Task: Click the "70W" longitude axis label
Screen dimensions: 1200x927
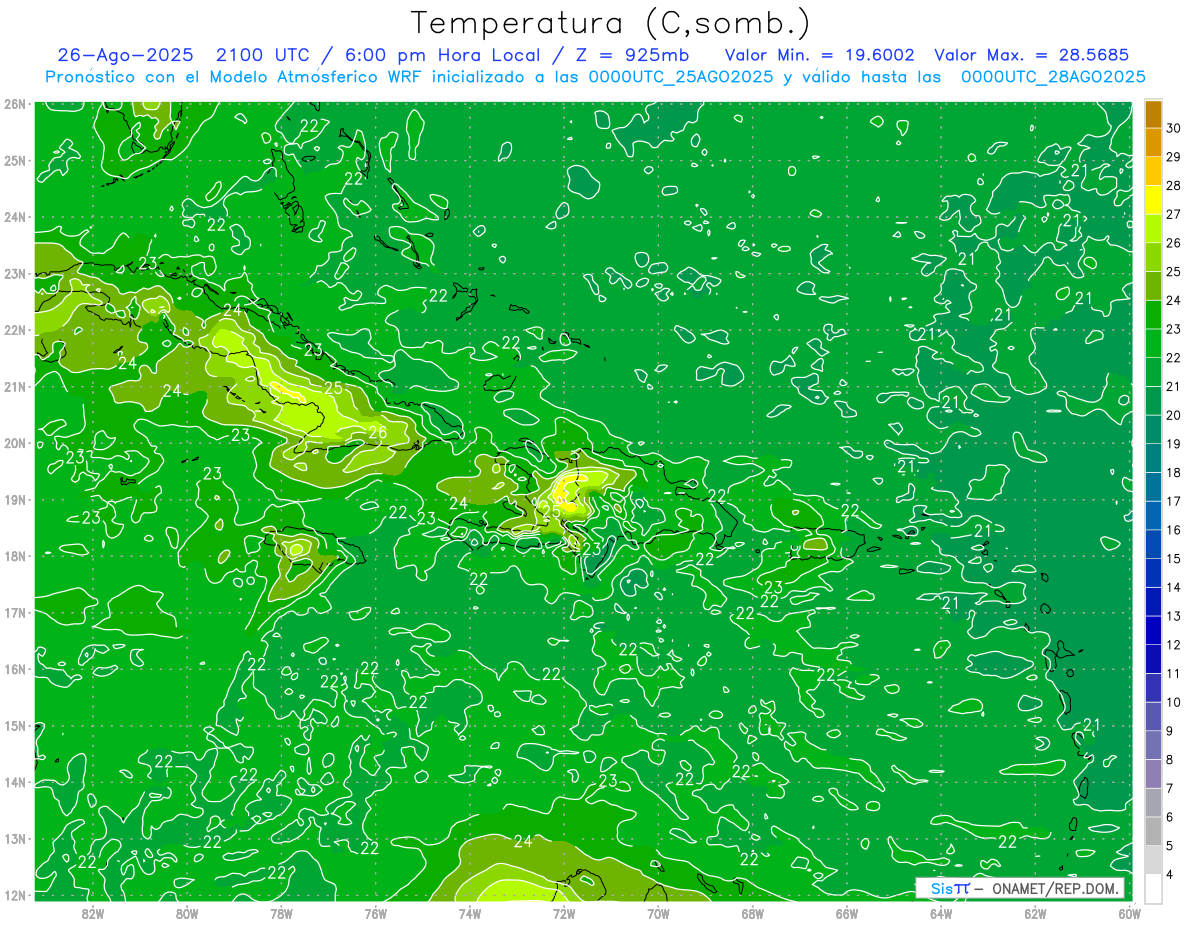Action: pos(658,913)
